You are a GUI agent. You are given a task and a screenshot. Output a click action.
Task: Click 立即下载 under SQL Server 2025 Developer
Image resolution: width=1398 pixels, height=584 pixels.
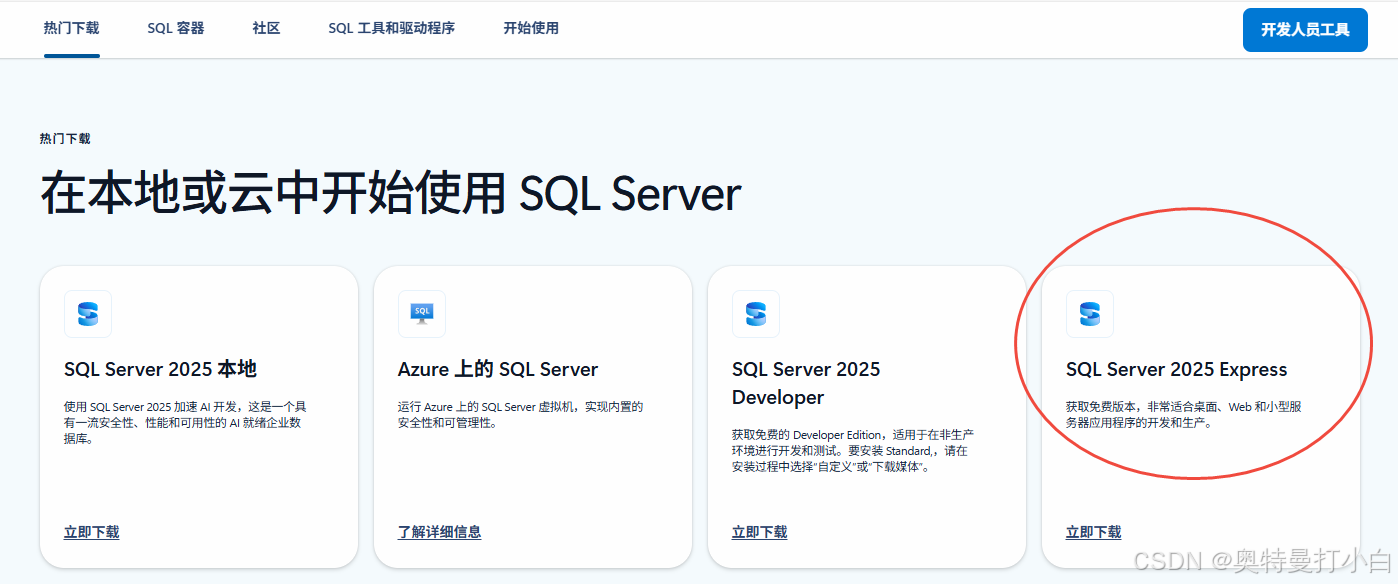click(760, 532)
